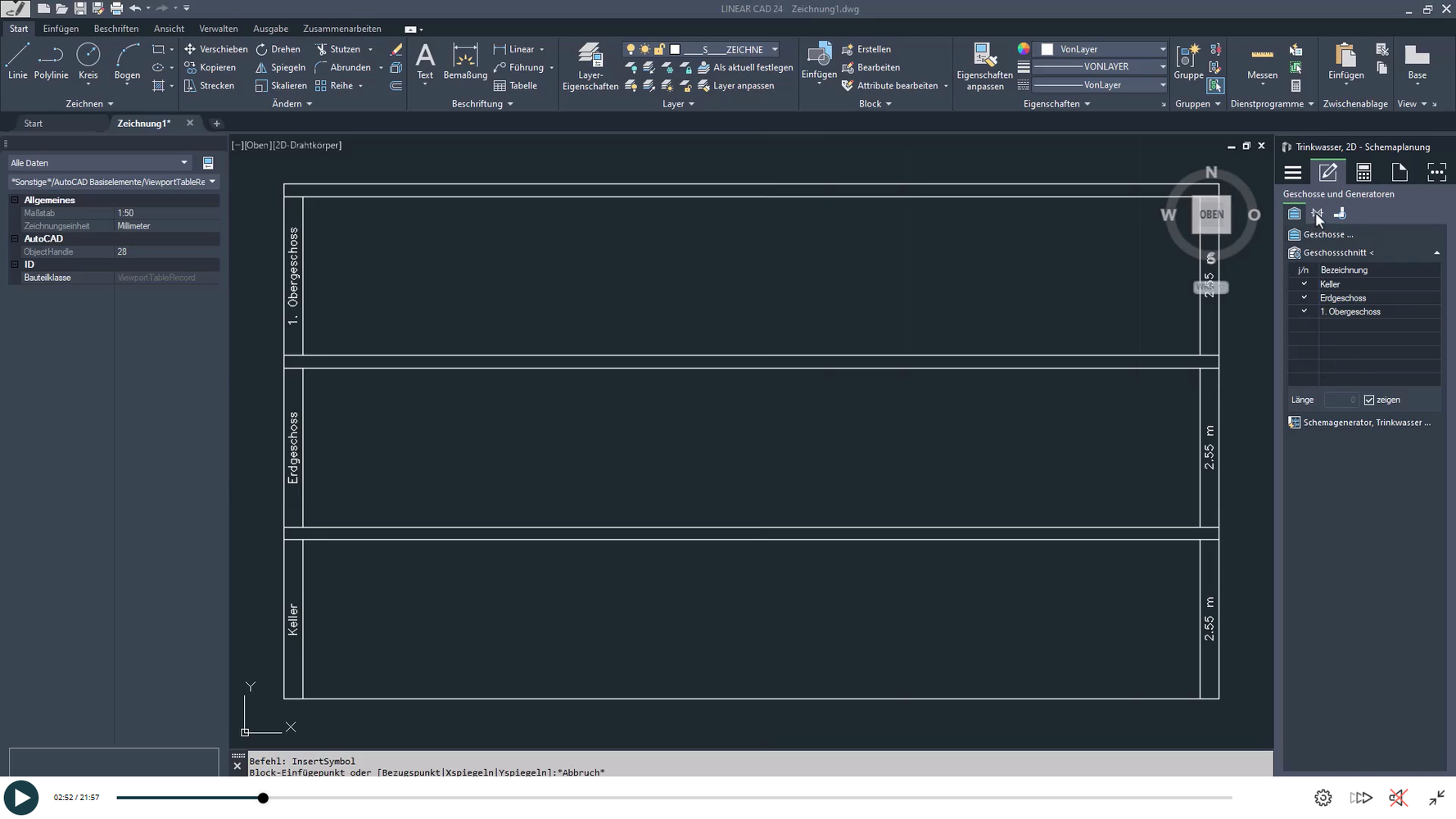Image resolution: width=1456 pixels, height=819 pixels.
Task: Select the Linie drawing tool
Action: click(x=17, y=61)
